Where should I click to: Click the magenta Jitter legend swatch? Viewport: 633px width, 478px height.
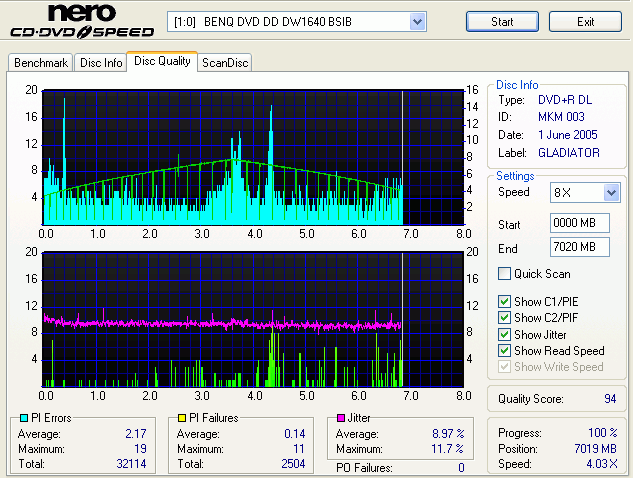tap(342, 418)
